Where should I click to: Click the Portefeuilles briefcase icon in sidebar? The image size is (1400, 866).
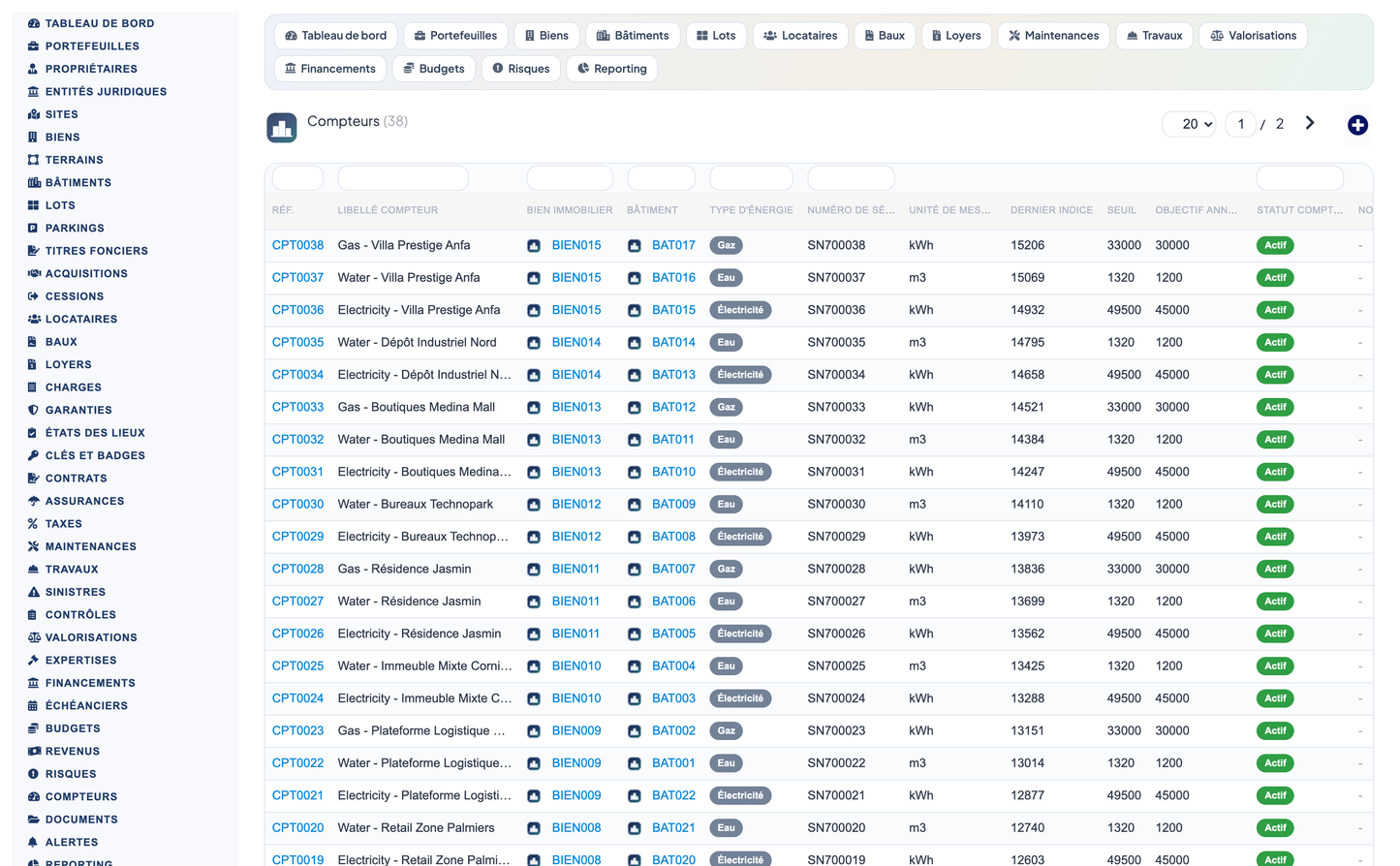coord(34,46)
